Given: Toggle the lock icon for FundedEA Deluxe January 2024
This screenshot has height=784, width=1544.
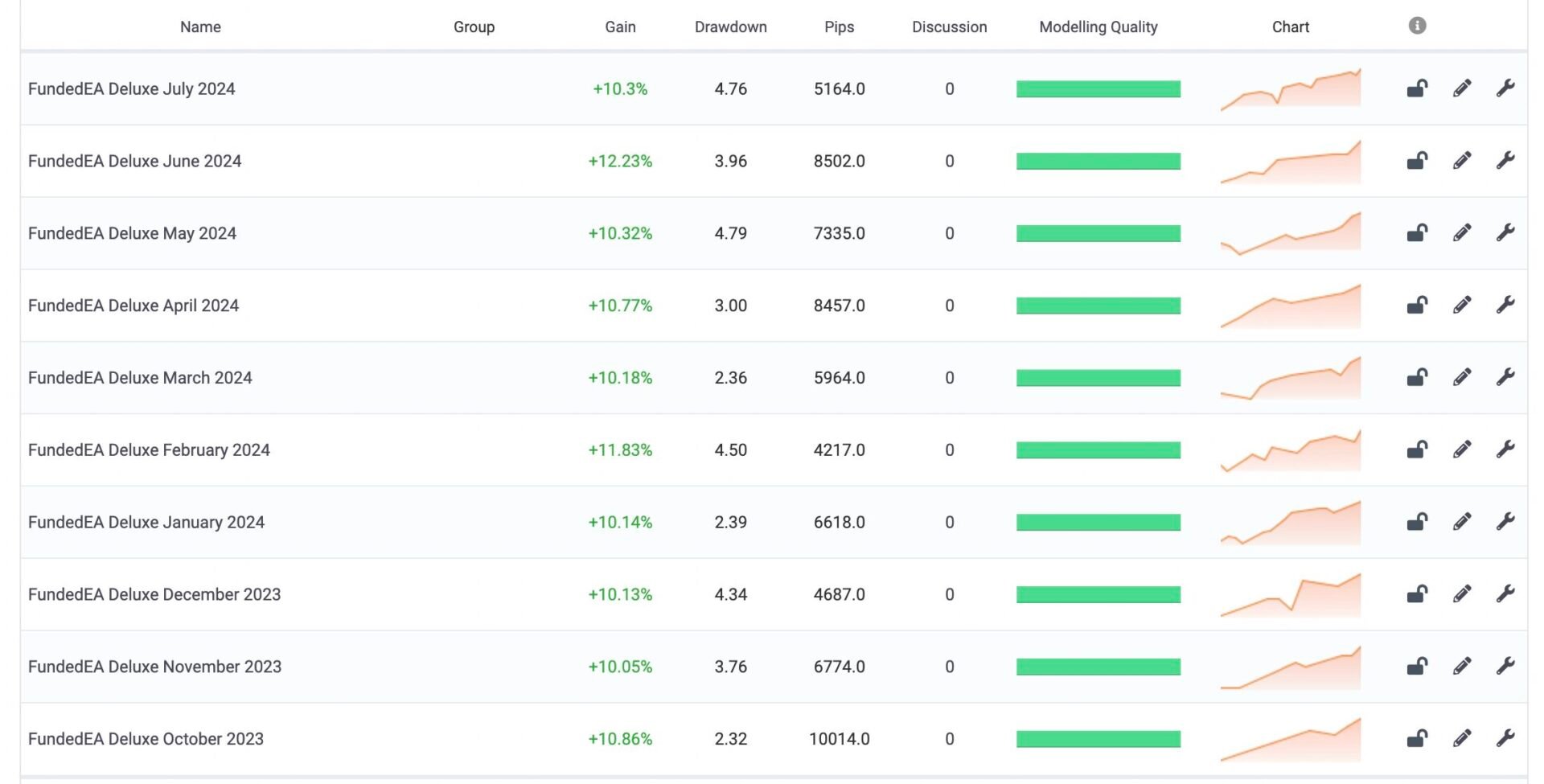Looking at the screenshot, I should pos(1417,522).
